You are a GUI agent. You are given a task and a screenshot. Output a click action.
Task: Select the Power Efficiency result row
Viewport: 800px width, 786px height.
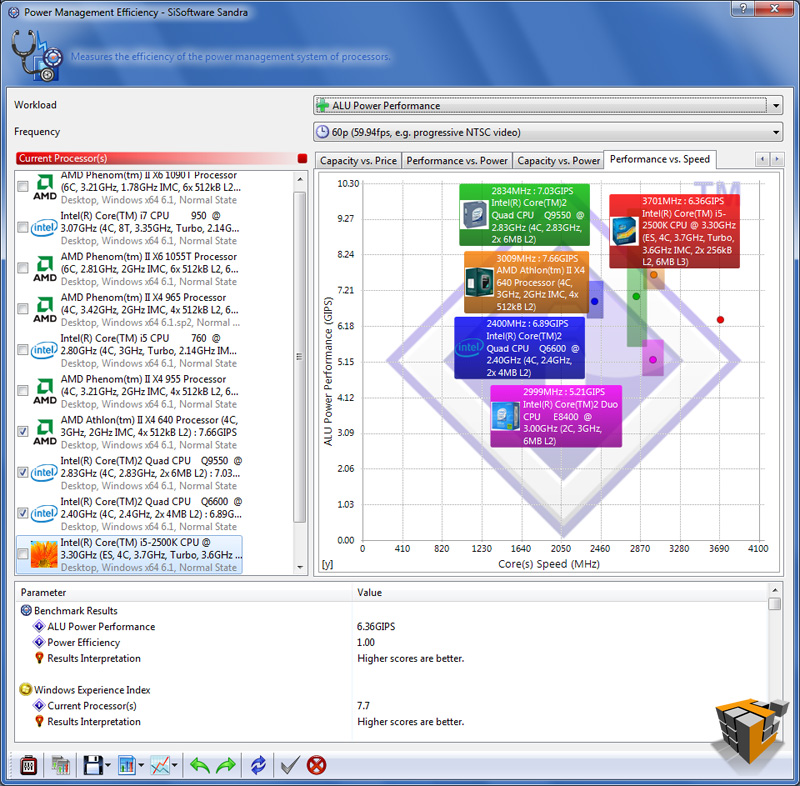tap(391, 642)
